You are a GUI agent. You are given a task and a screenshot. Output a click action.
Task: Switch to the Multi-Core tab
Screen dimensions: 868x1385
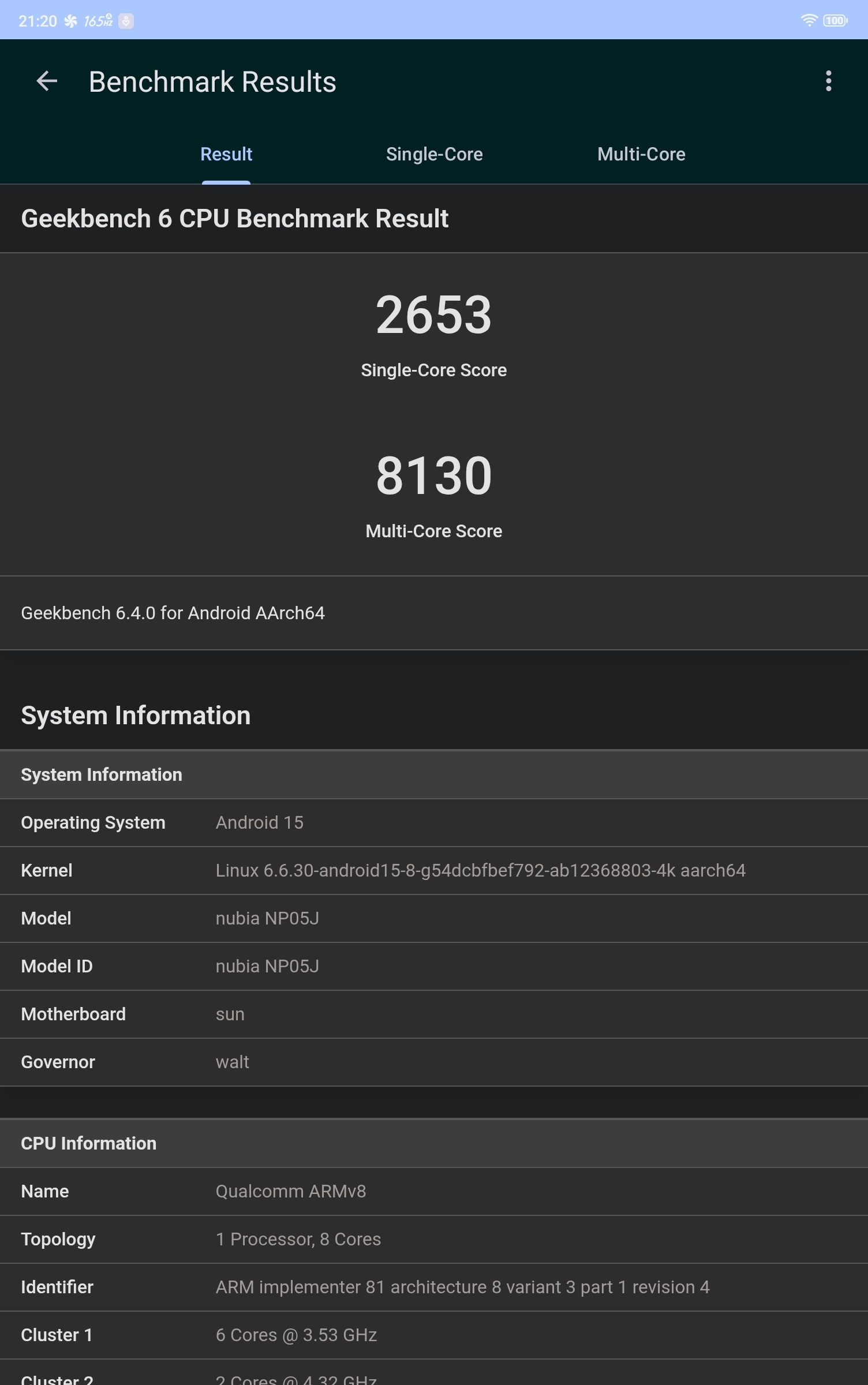(x=641, y=154)
